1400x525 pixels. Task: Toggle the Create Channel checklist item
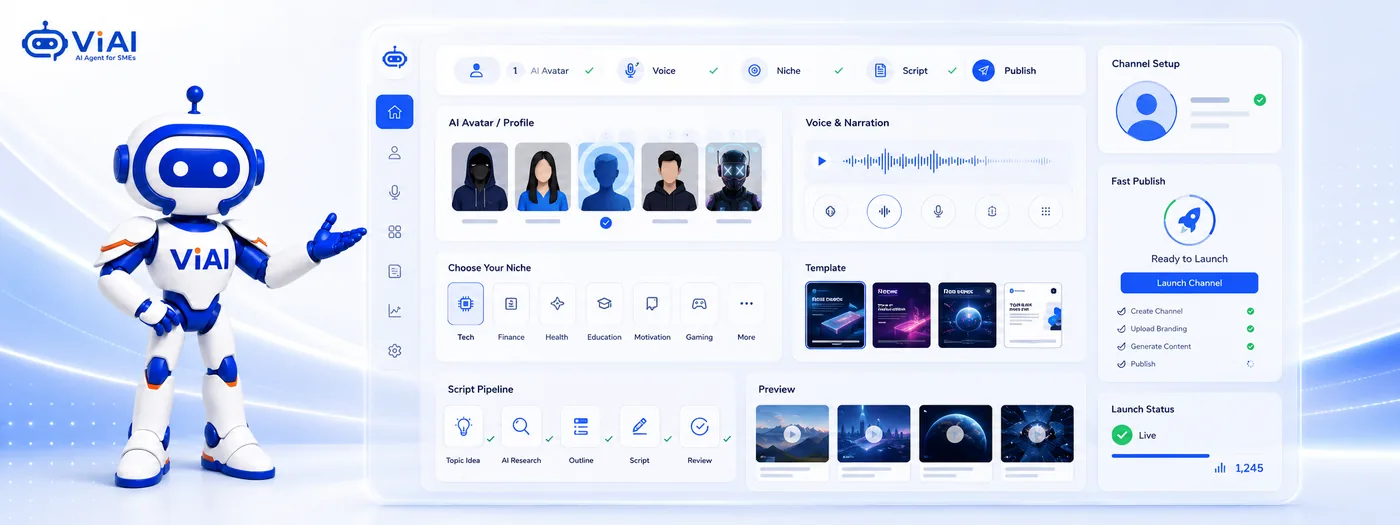pos(1184,311)
